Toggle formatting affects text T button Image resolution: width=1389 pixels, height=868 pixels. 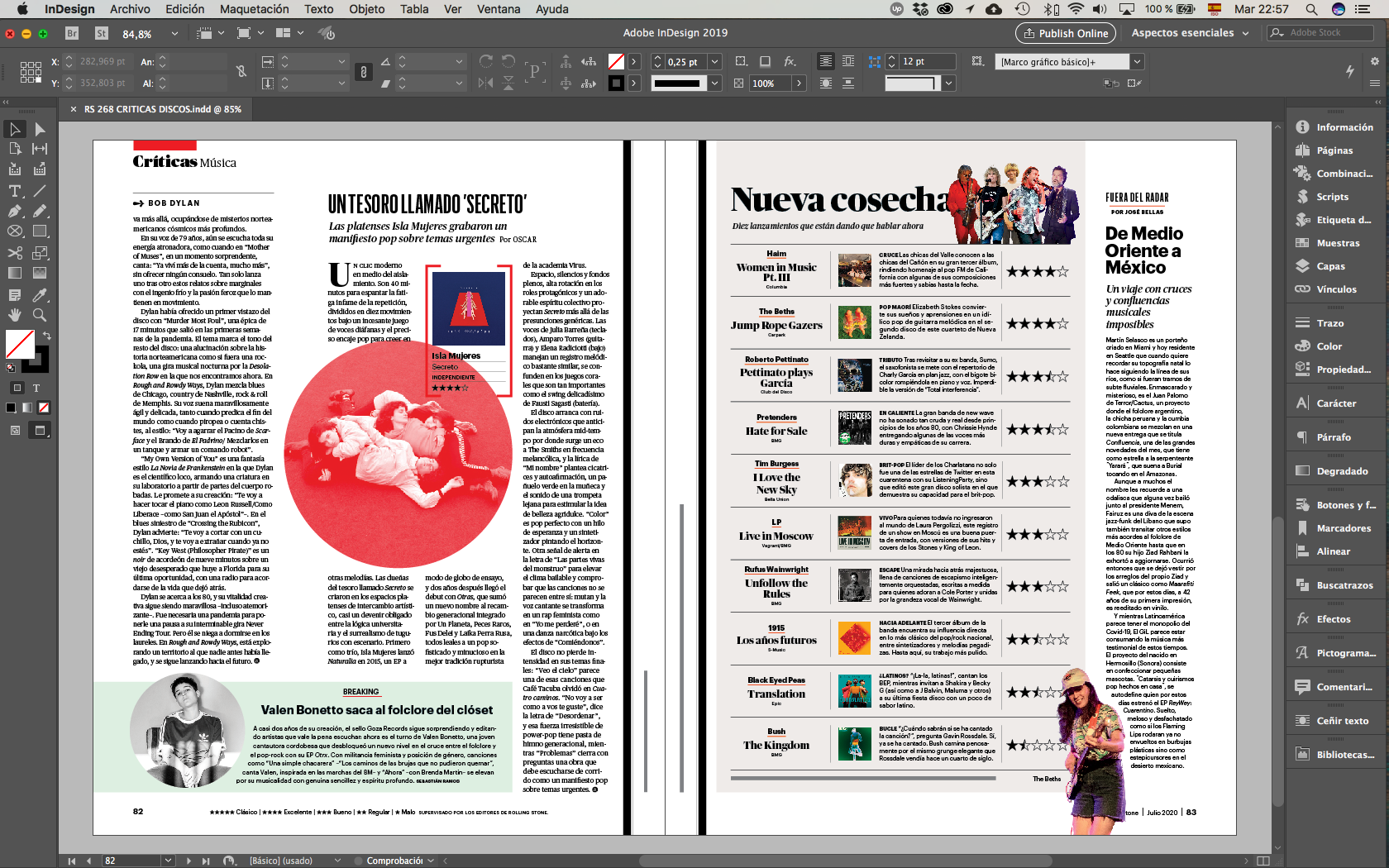point(36,388)
